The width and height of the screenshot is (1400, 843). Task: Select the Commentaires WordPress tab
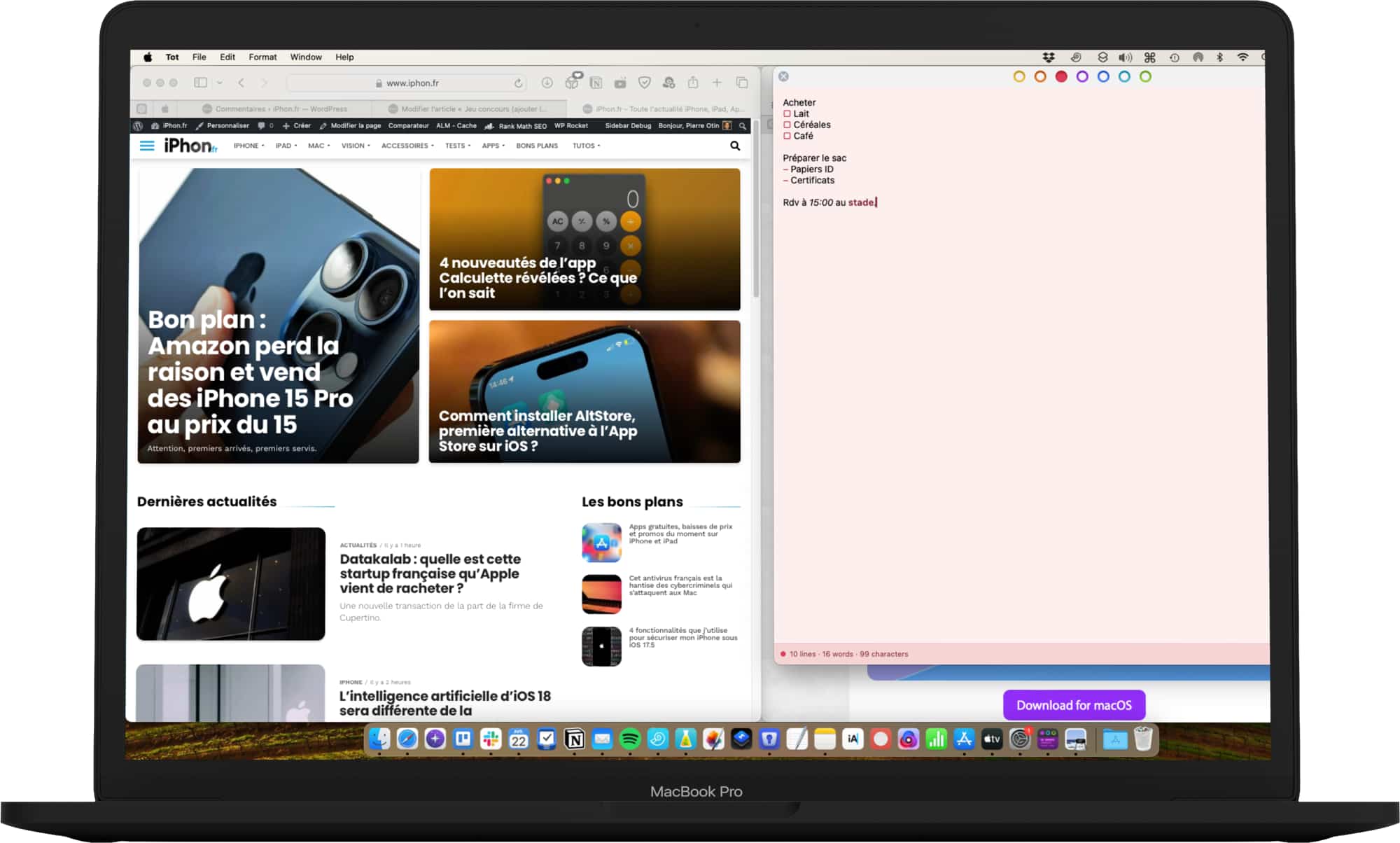274,109
